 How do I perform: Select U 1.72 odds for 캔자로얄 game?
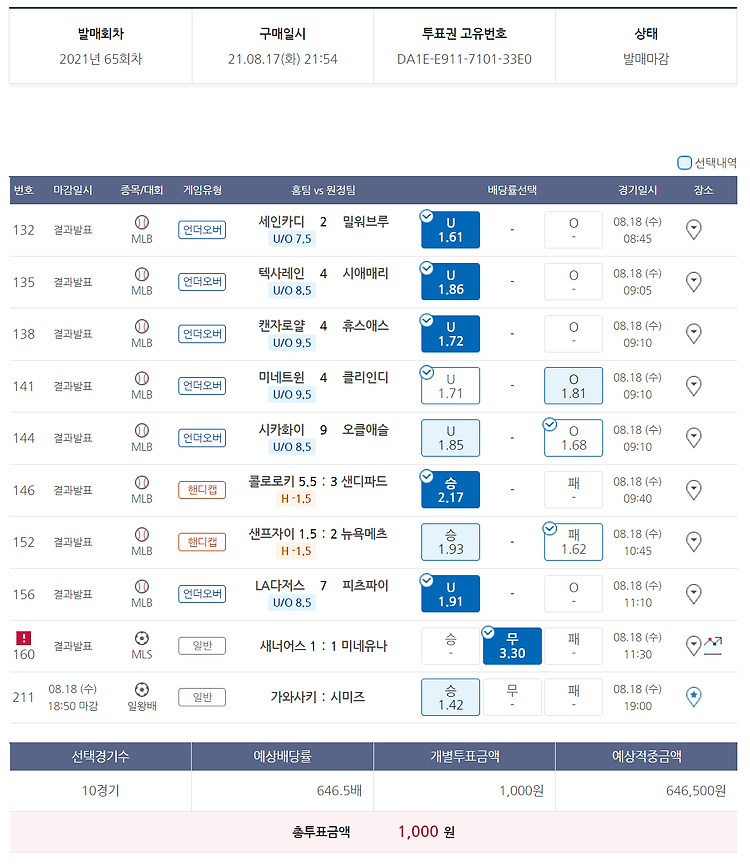pos(450,334)
